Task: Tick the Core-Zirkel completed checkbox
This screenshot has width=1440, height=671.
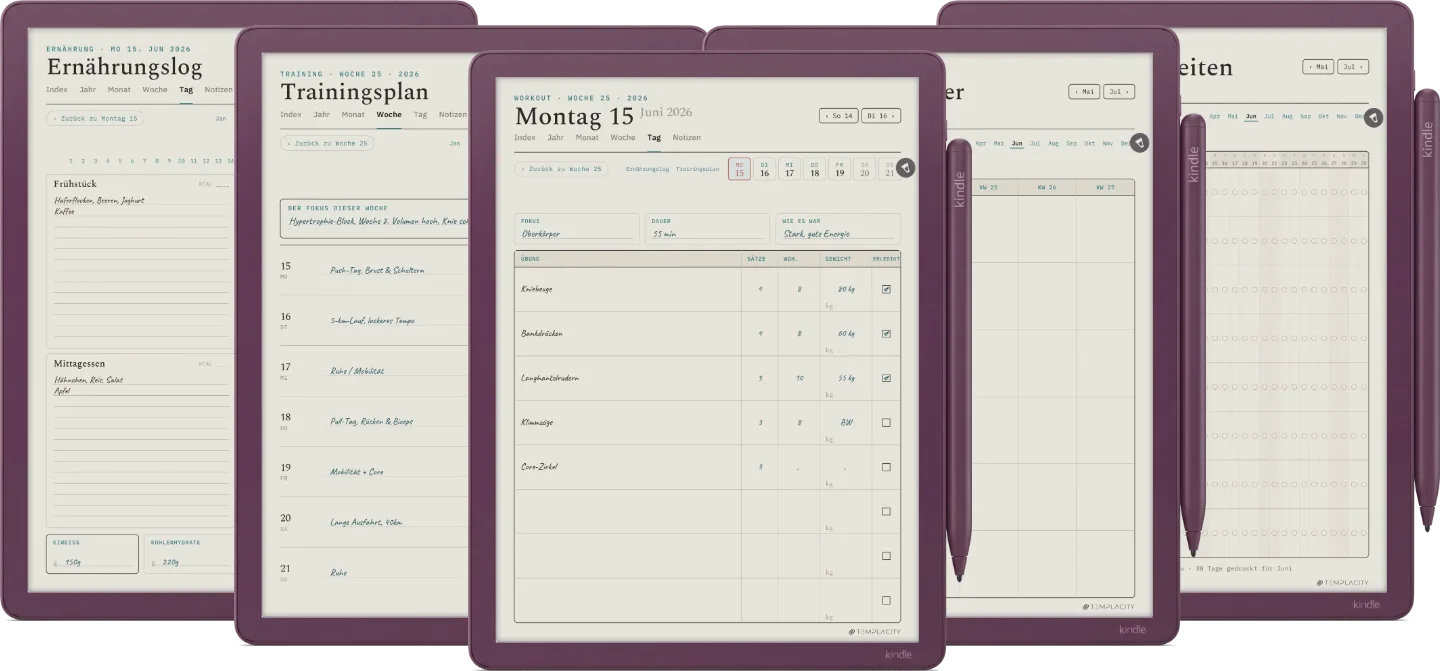Action: [x=886, y=467]
